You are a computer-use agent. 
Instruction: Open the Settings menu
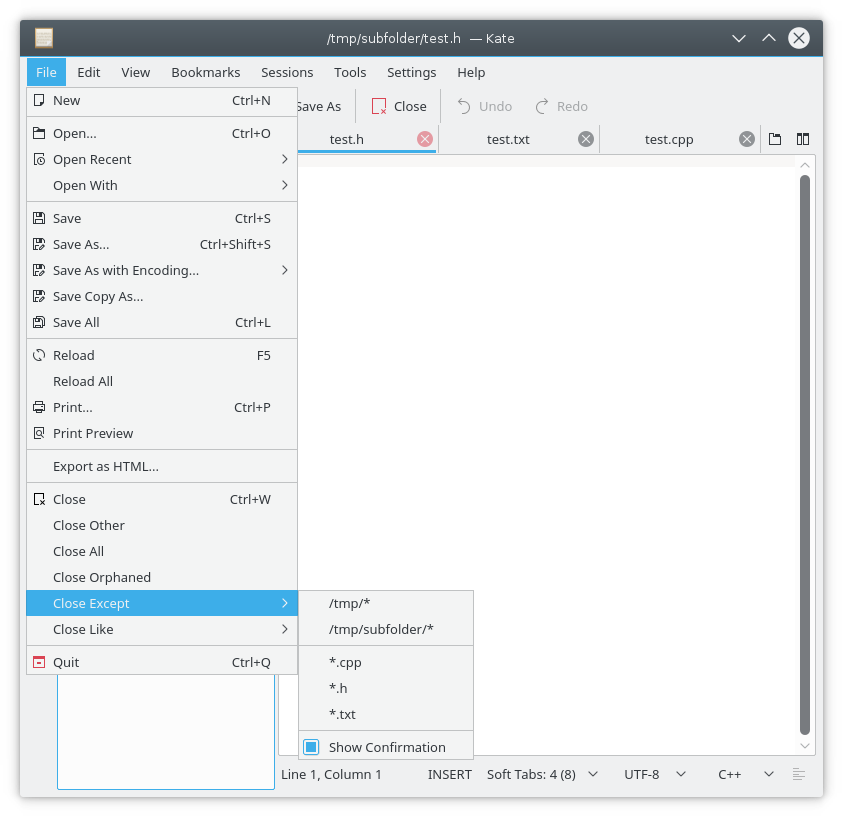[412, 72]
